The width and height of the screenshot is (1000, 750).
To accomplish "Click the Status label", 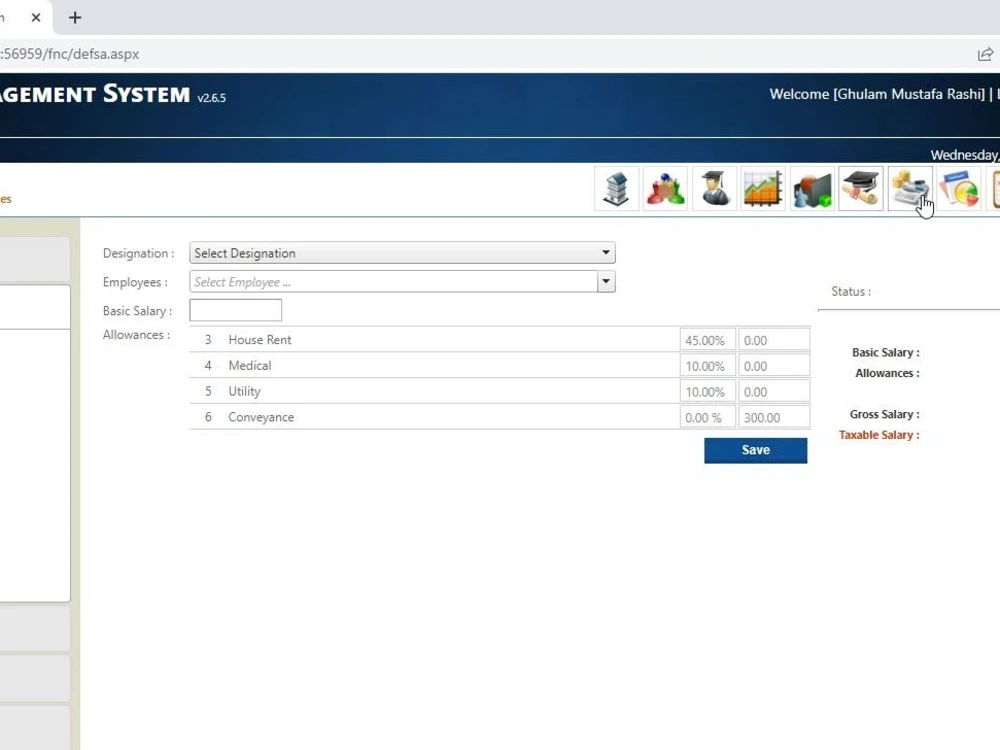I will (851, 291).
